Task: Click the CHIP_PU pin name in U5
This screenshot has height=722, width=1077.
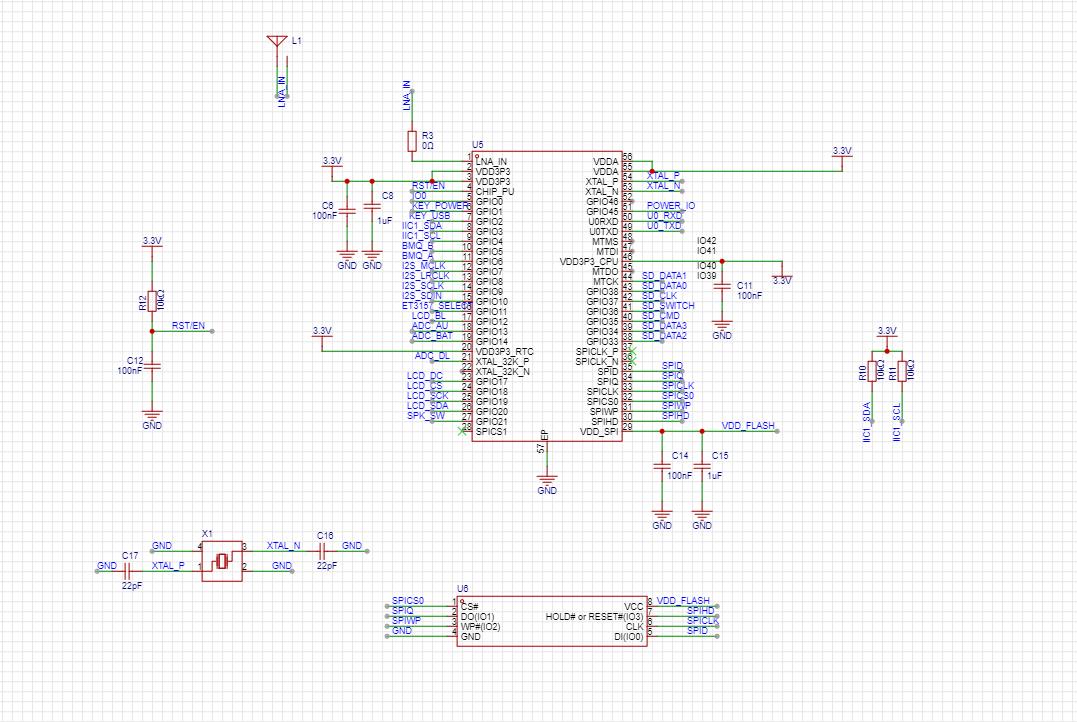Action: (495, 192)
